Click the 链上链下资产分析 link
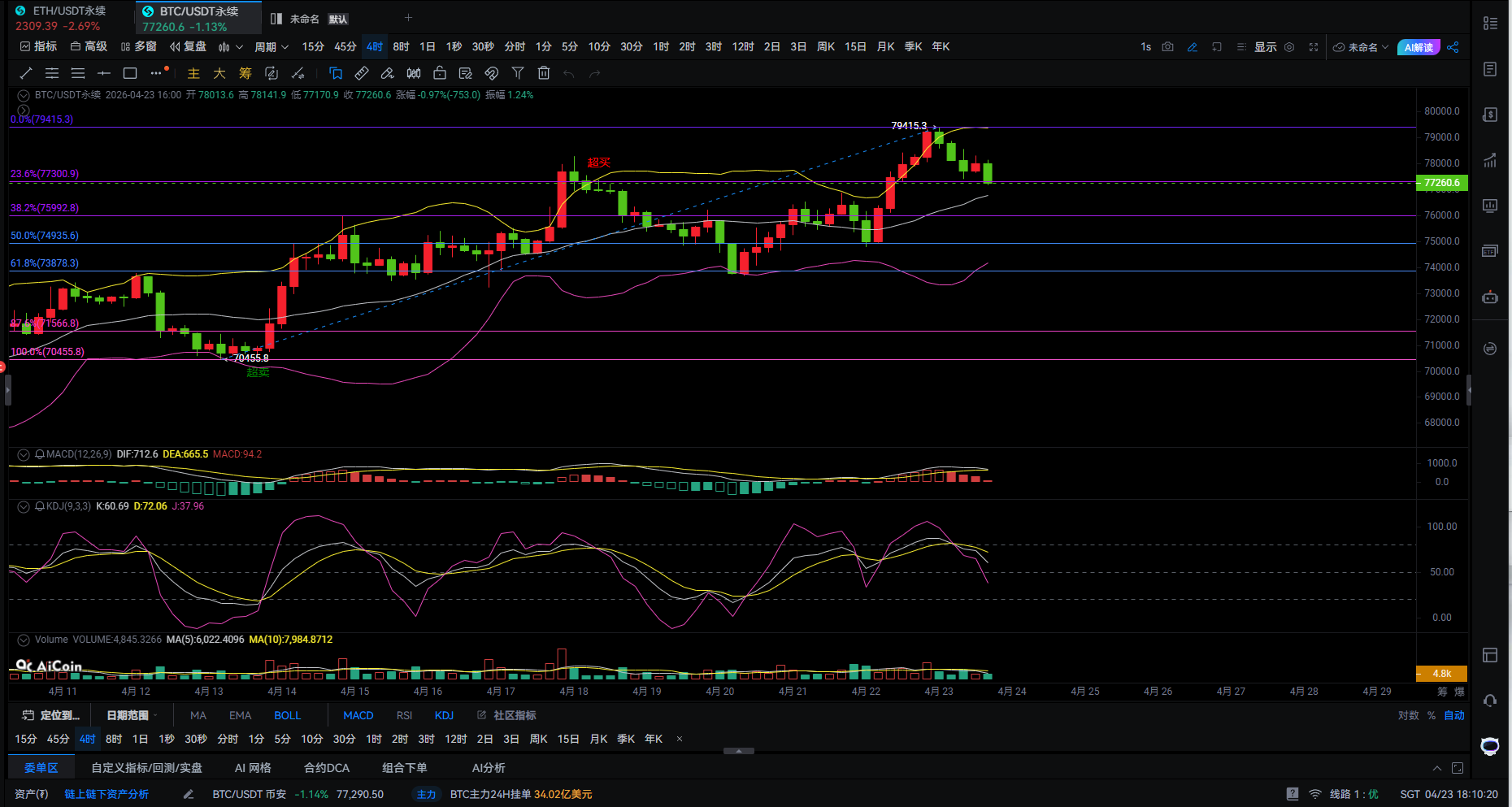This screenshot has width=1512, height=807. [106, 794]
